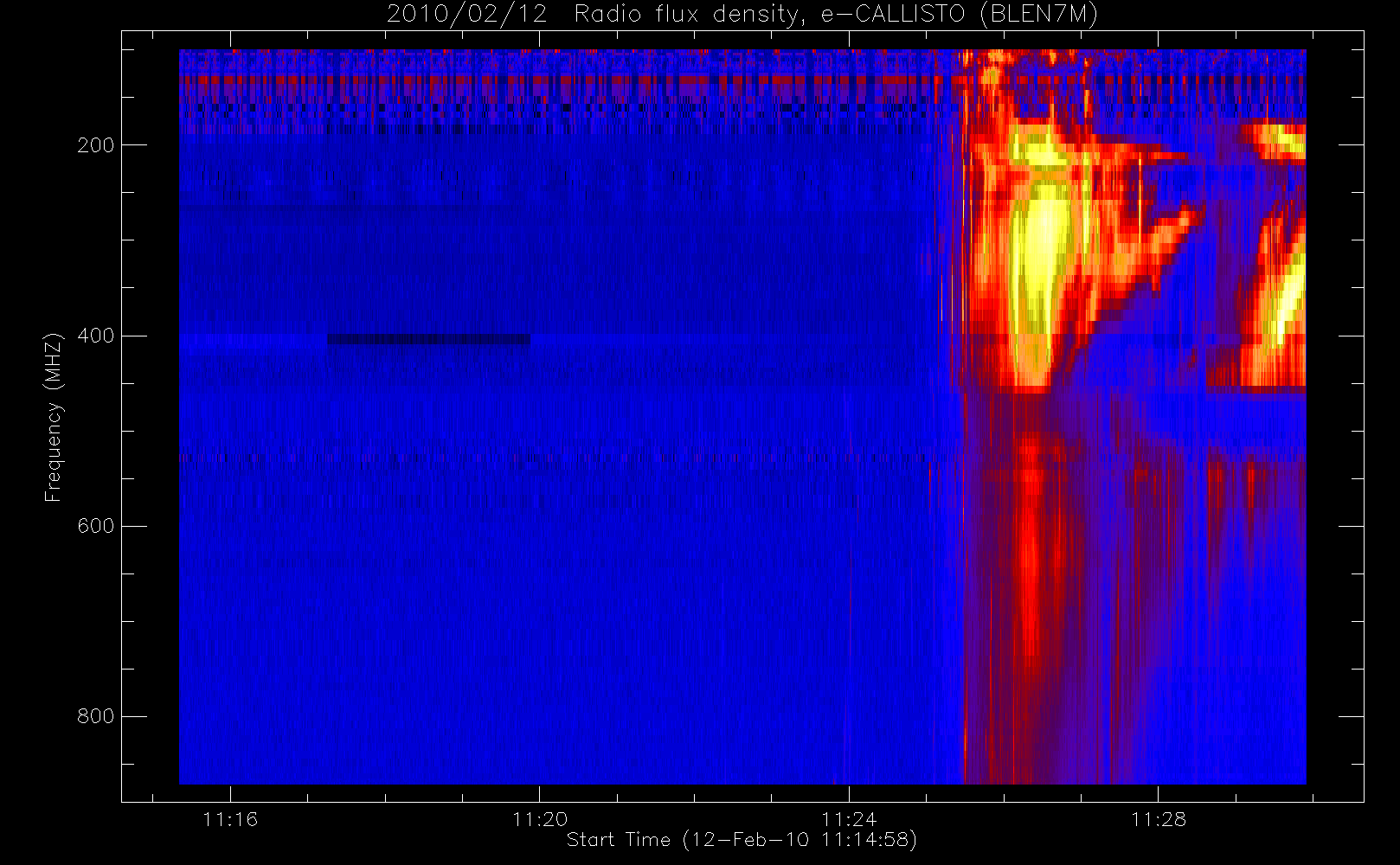
Task: Click the 400 frequency tick label
Action: tap(96, 336)
